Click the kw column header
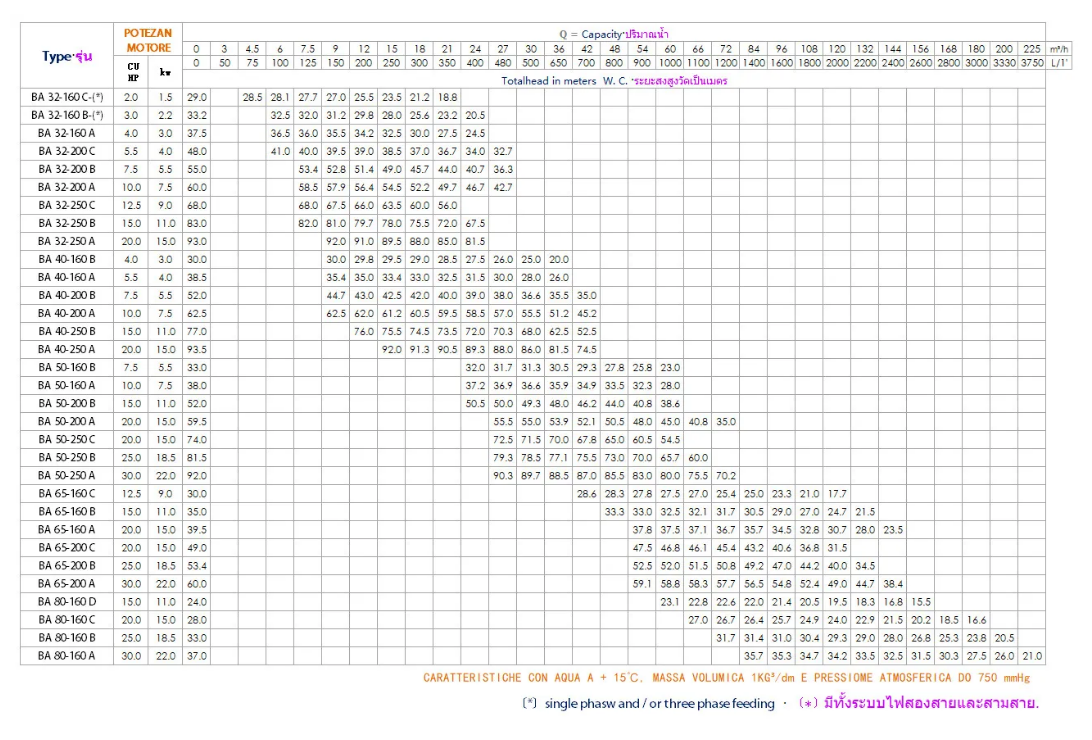 (165, 73)
